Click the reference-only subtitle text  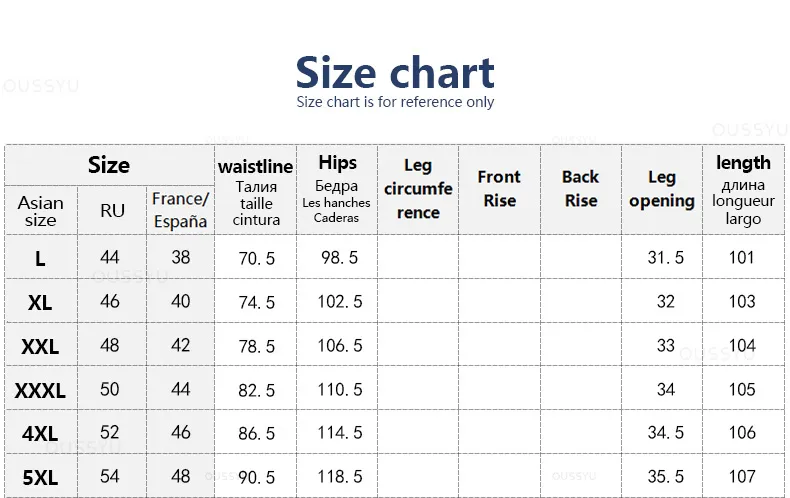tap(395, 102)
